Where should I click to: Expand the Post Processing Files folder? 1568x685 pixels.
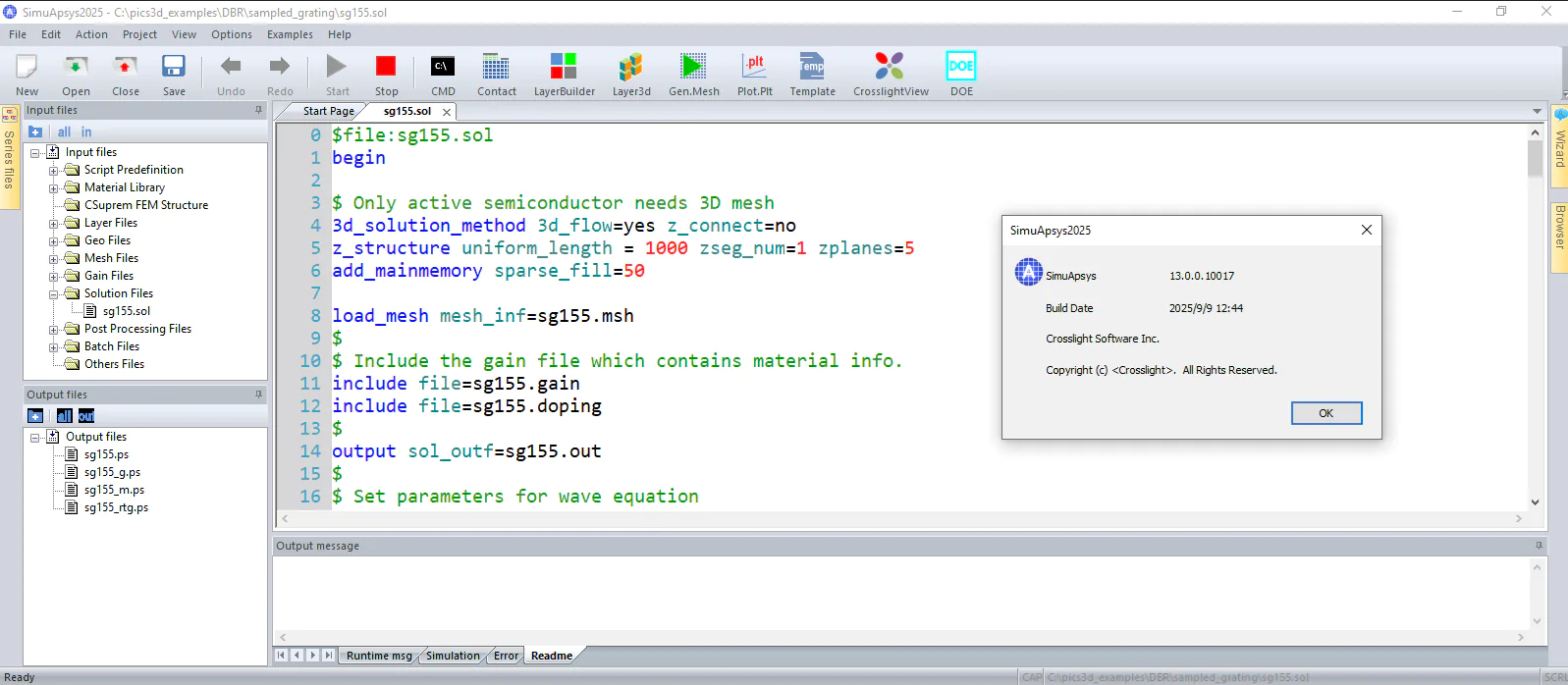(x=54, y=330)
